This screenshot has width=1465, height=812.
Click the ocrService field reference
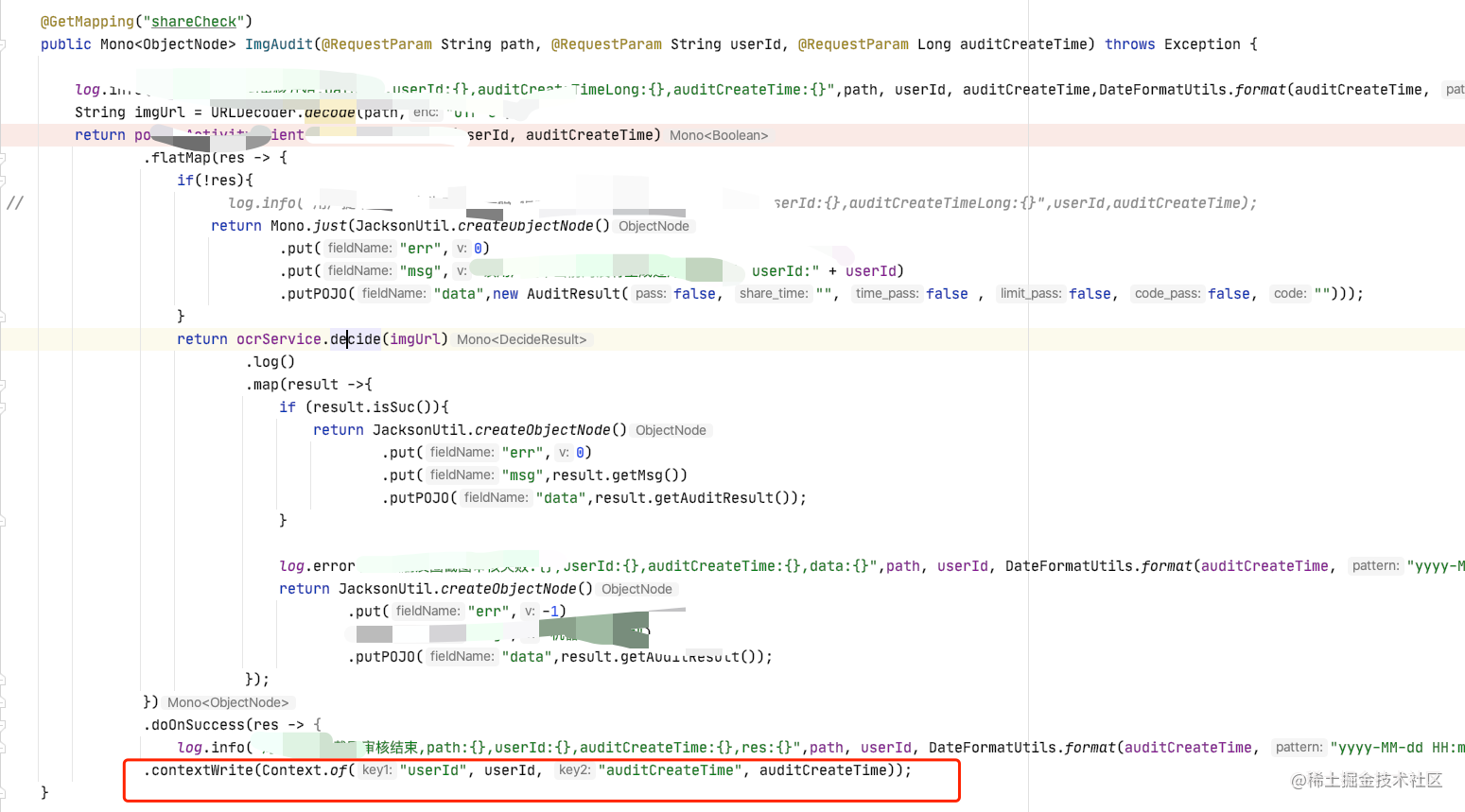point(279,339)
